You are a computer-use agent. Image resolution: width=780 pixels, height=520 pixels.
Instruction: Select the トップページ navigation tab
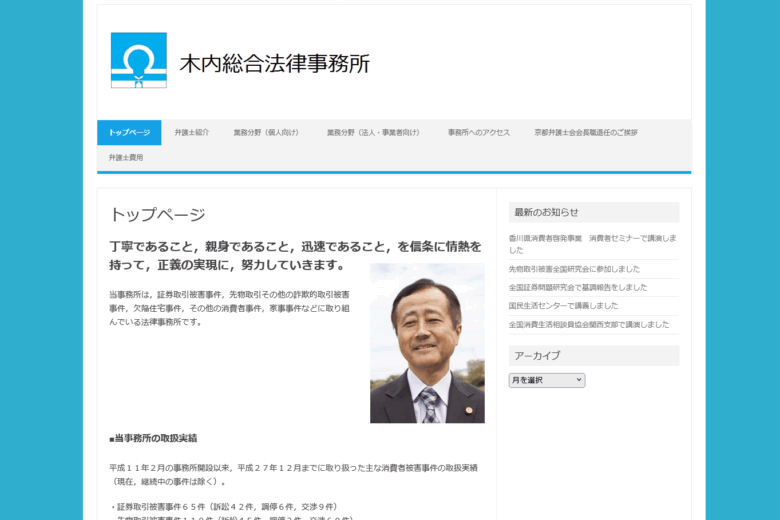(129, 132)
